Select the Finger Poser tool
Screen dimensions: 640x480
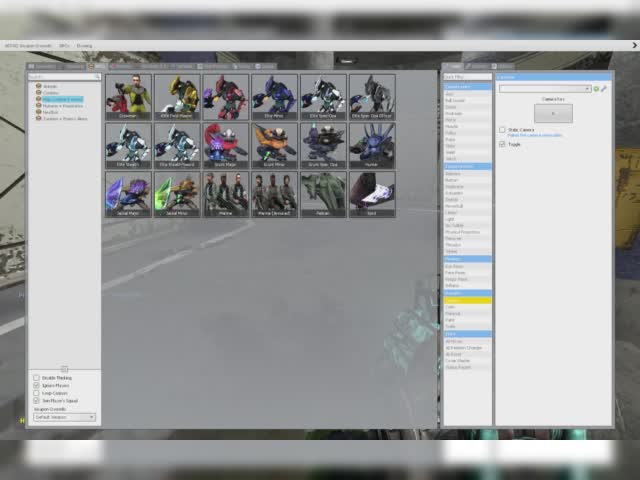(x=468, y=279)
